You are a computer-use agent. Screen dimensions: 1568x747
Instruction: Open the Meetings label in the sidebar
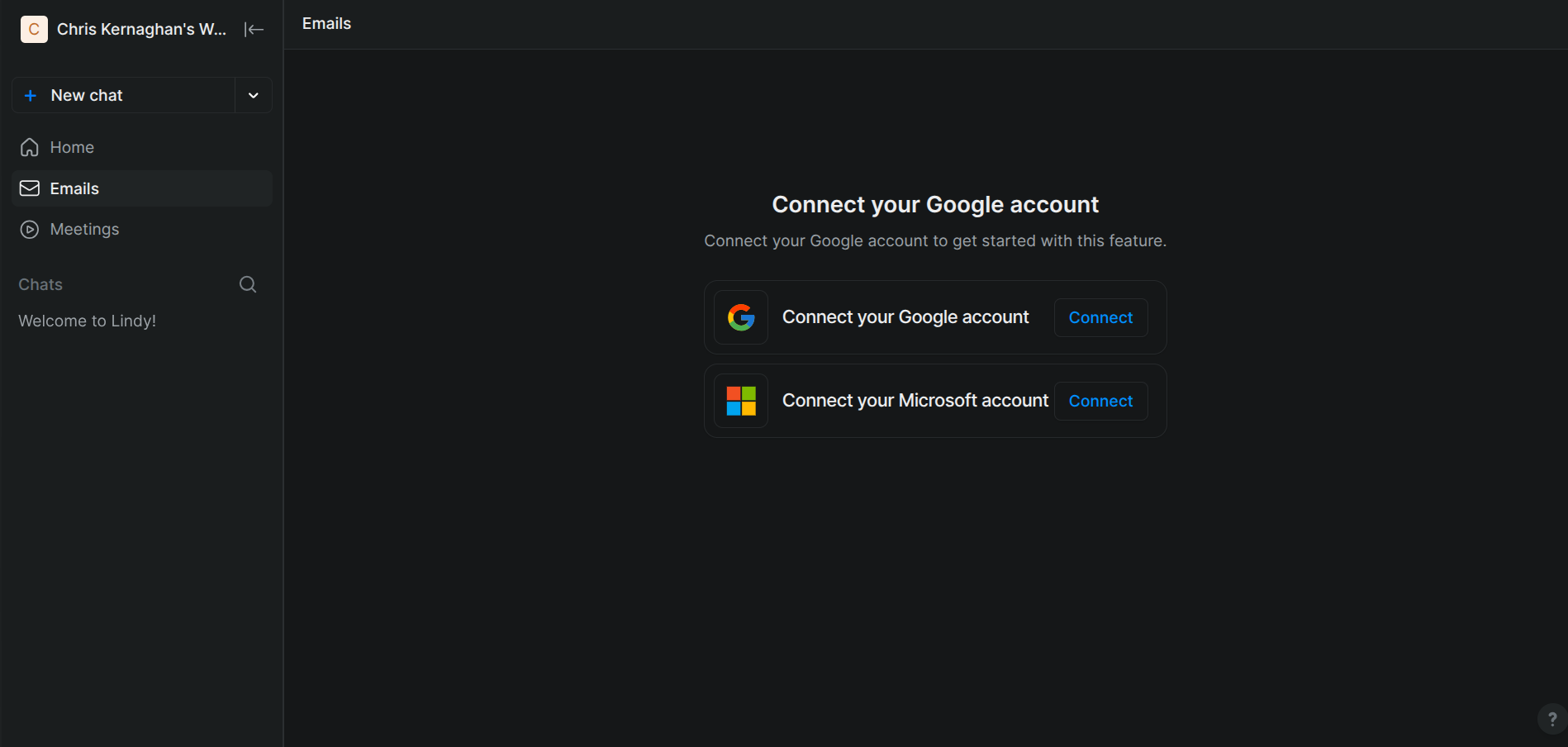(x=84, y=230)
